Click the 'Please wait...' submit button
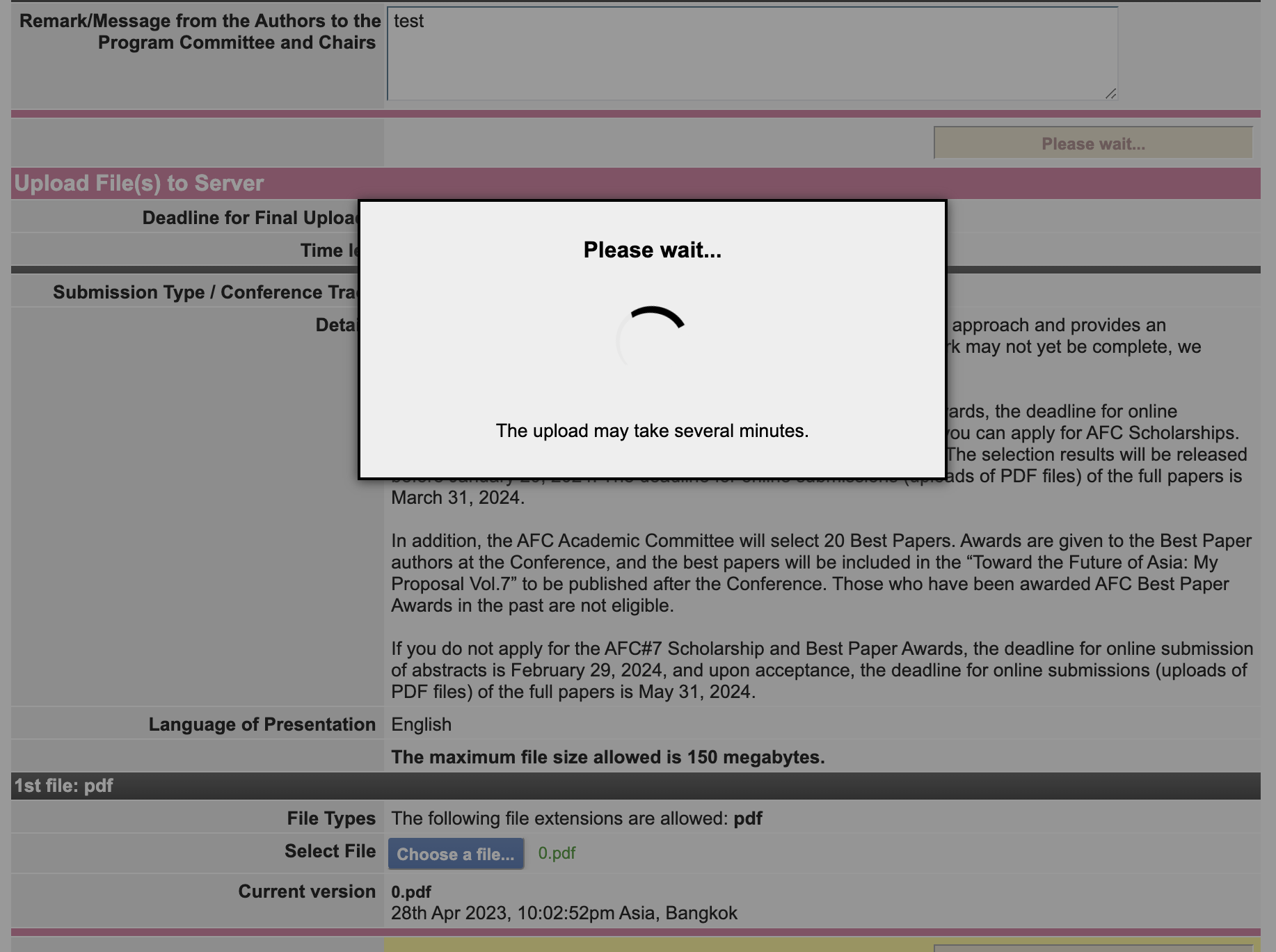 1093,143
